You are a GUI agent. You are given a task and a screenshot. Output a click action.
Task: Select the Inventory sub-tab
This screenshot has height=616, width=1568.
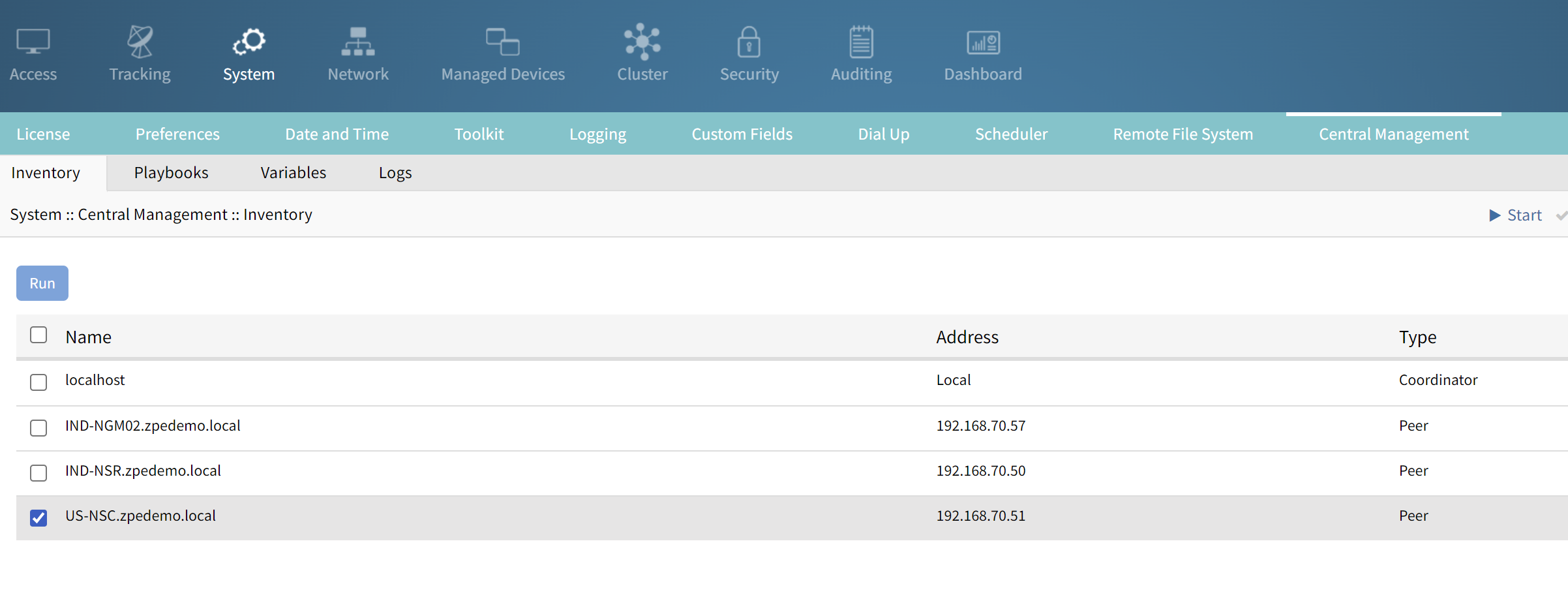point(46,173)
